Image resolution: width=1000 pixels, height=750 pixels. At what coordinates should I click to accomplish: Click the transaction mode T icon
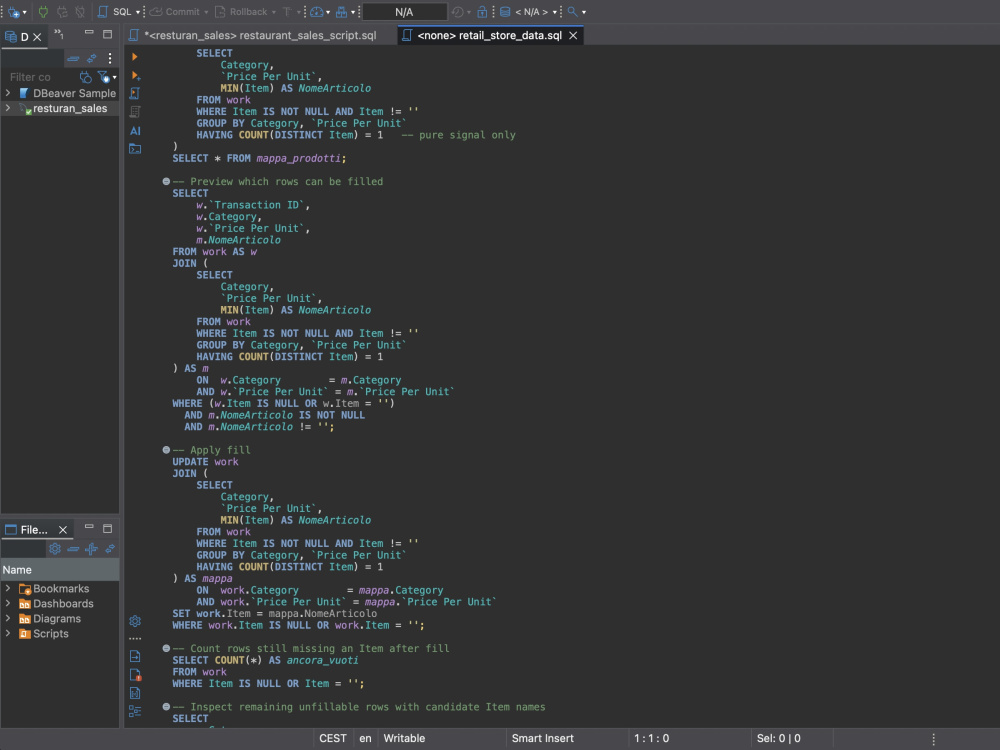(287, 11)
